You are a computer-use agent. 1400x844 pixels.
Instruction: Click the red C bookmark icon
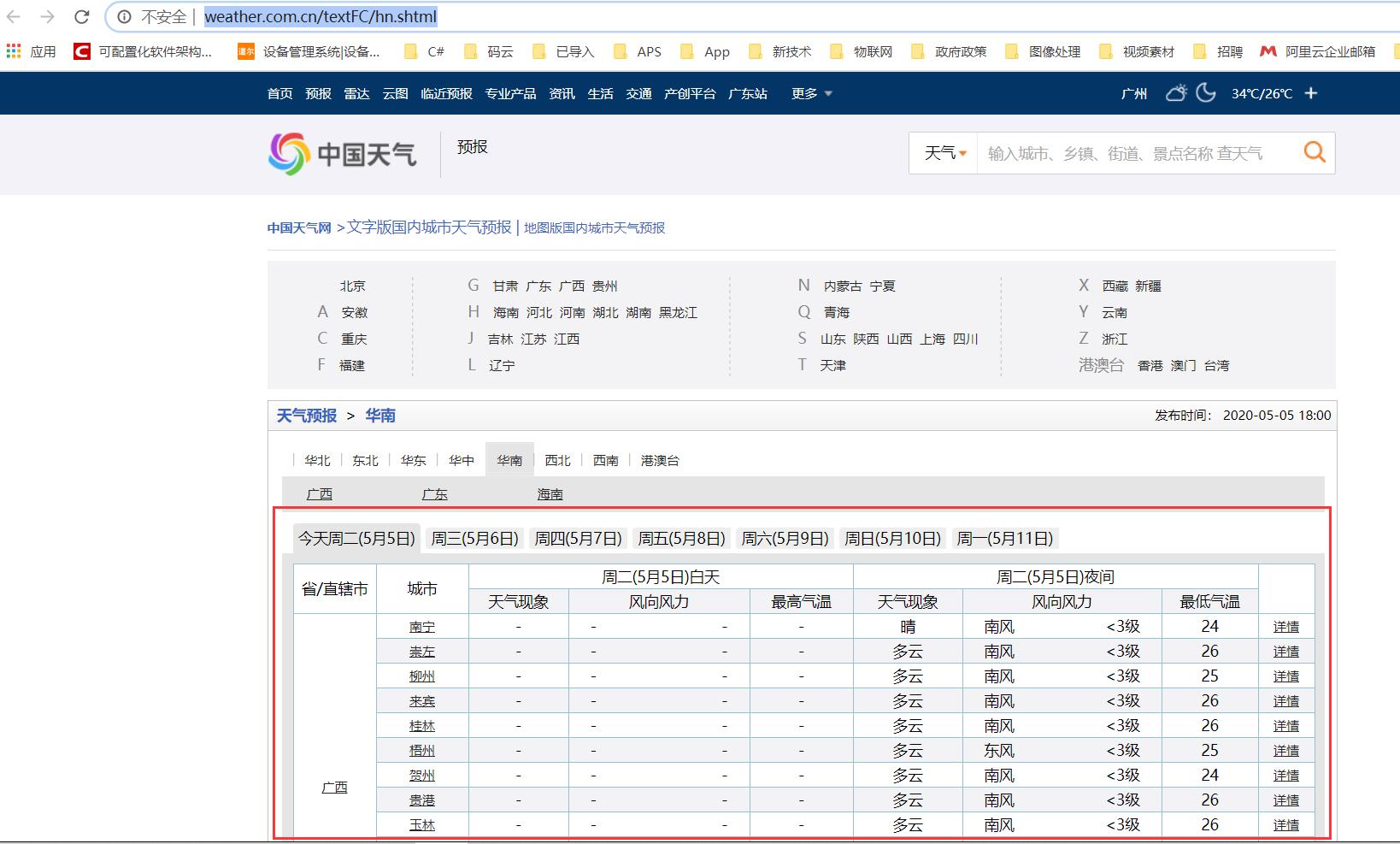click(x=80, y=50)
